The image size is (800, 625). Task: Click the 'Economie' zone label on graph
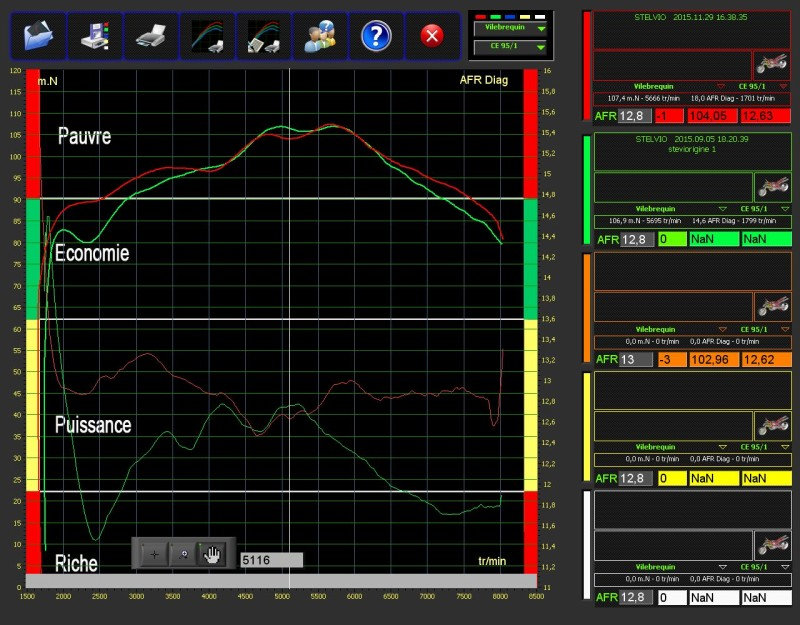[92, 253]
